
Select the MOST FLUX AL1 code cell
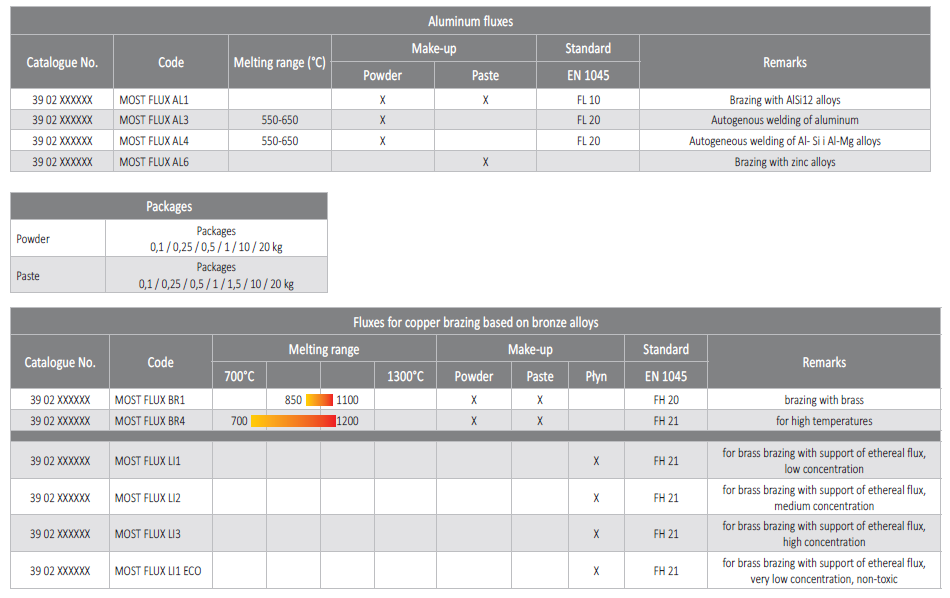pyautogui.click(x=154, y=100)
